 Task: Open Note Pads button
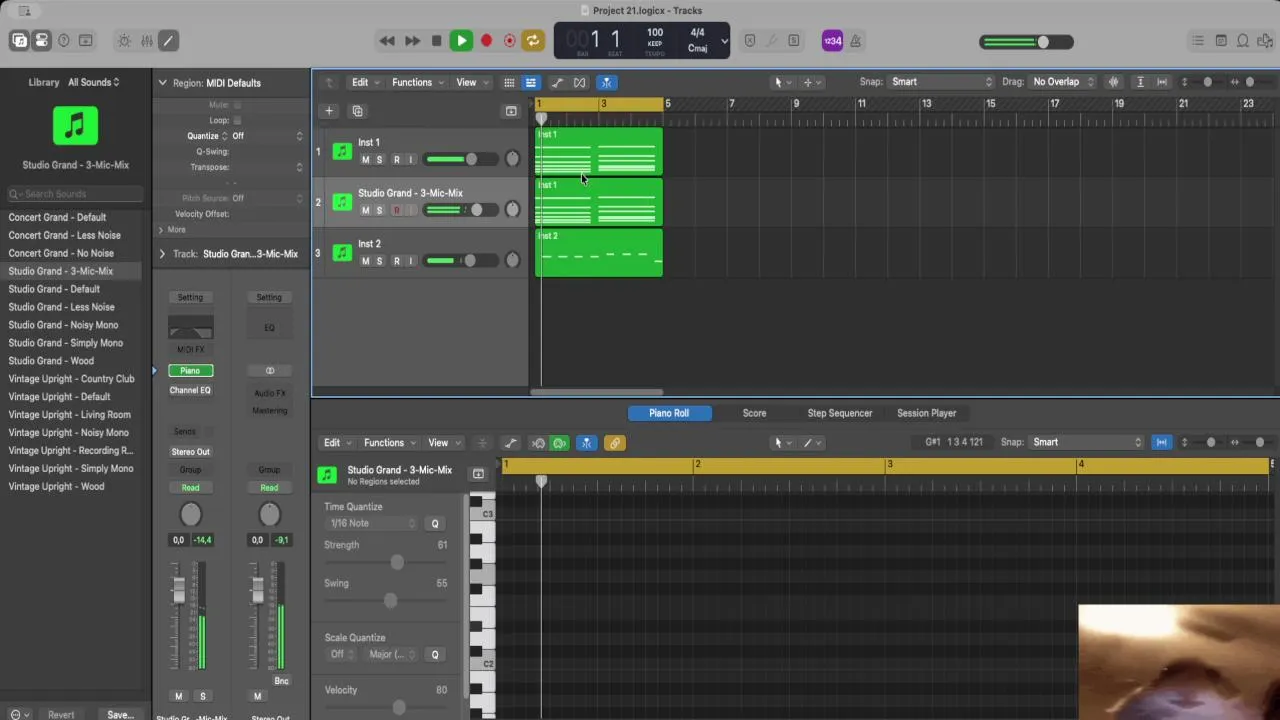pos(1221,41)
